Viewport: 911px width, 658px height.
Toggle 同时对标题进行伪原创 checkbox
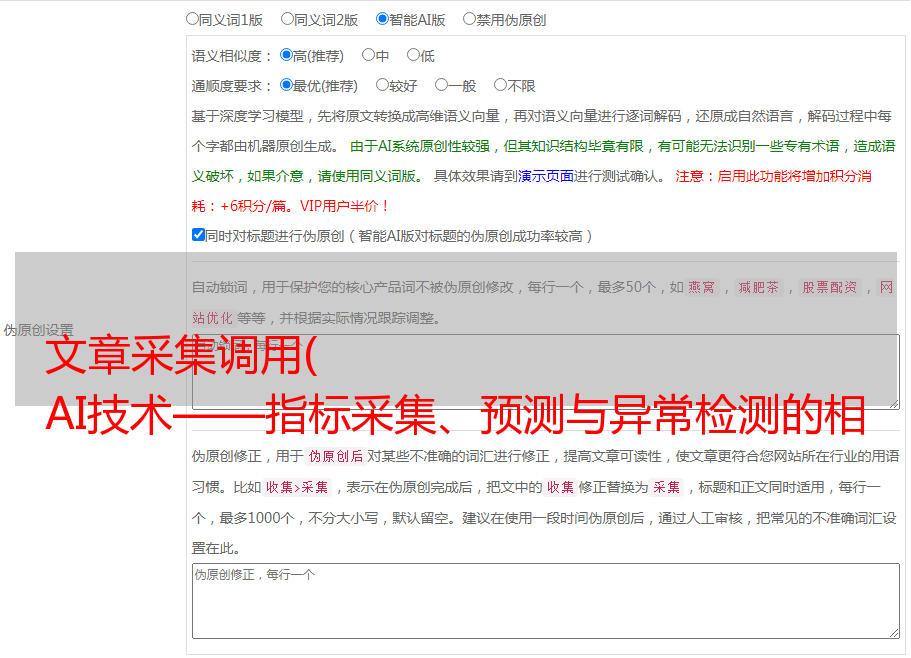[x=198, y=235]
